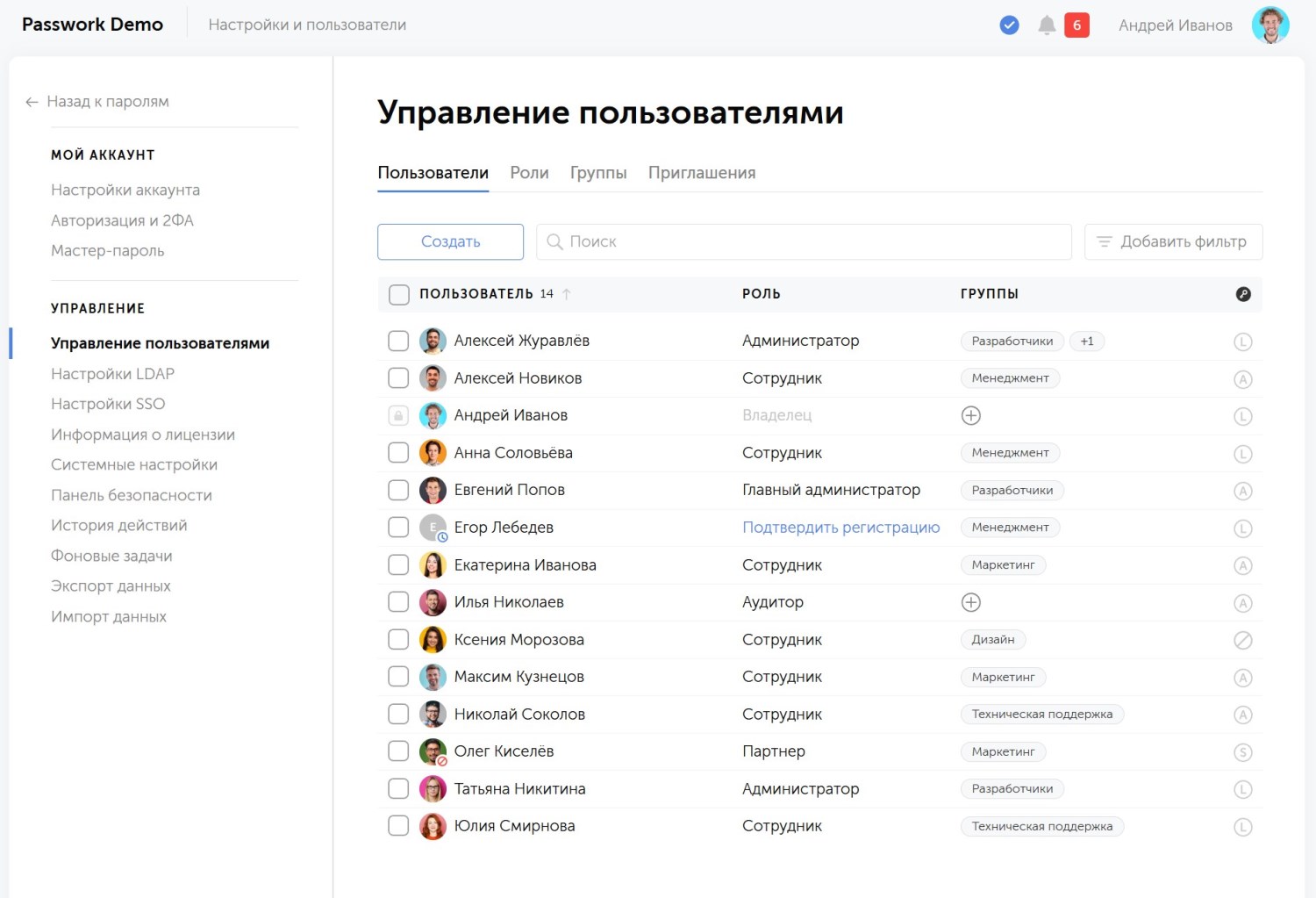Check the box next to Юлия Смирнова
Viewport: 1316px width, 898px height.
pyautogui.click(x=398, y=826)
